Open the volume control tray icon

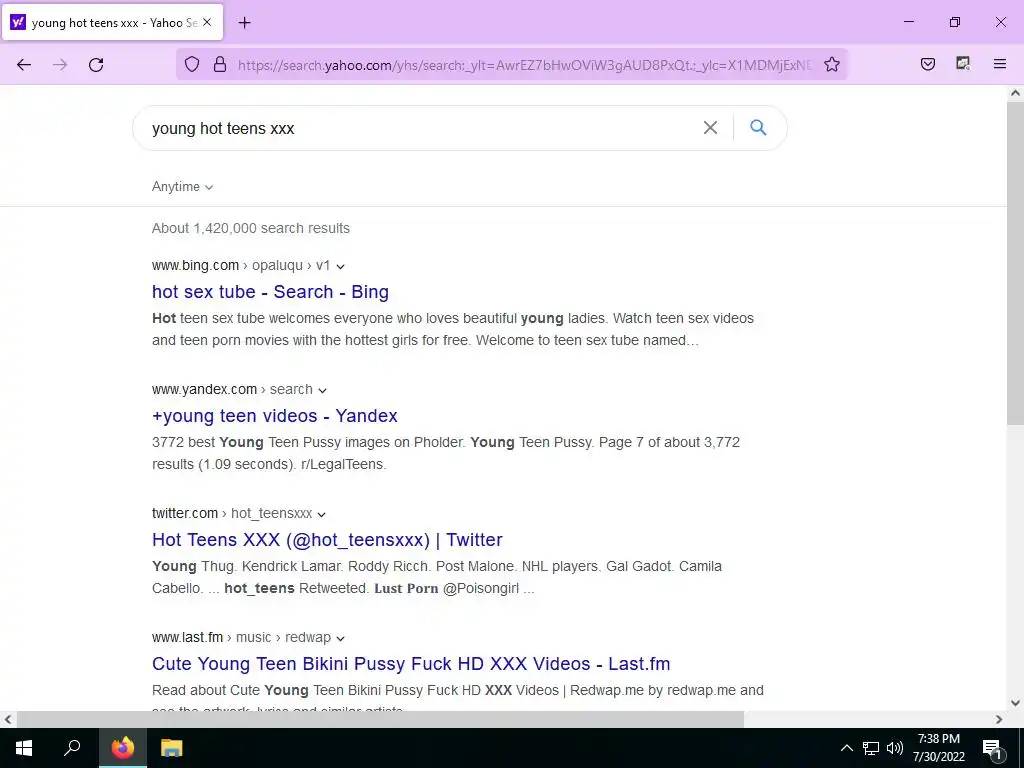(x=895, y=748)
